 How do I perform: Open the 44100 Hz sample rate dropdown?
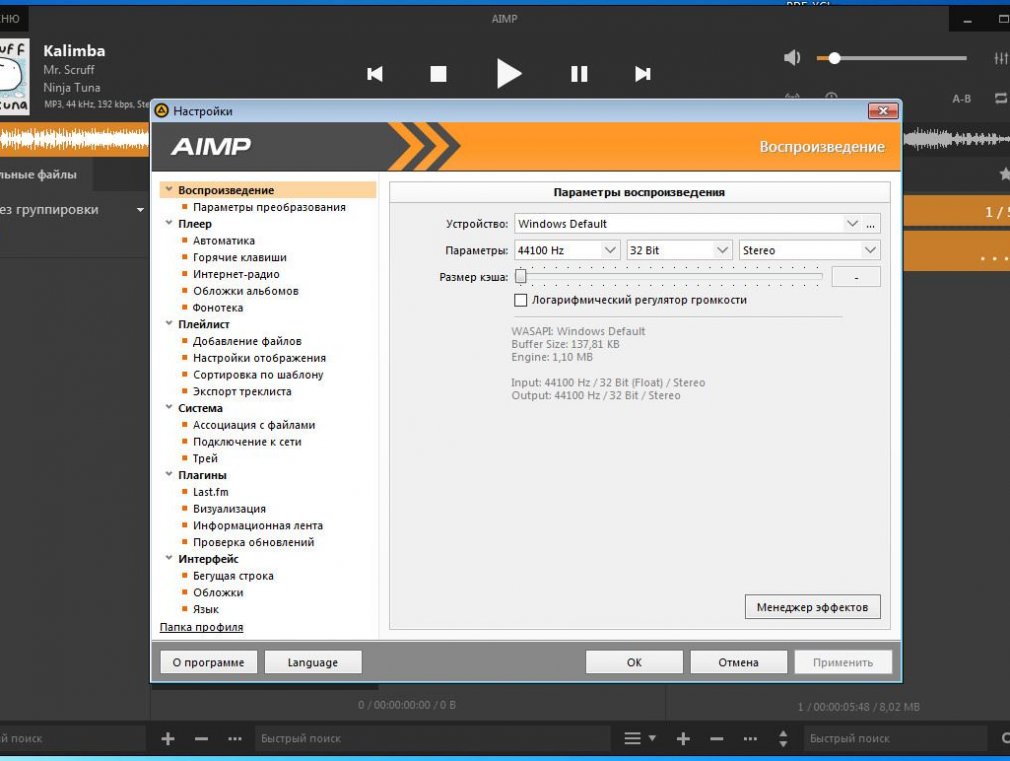[567, 250]
